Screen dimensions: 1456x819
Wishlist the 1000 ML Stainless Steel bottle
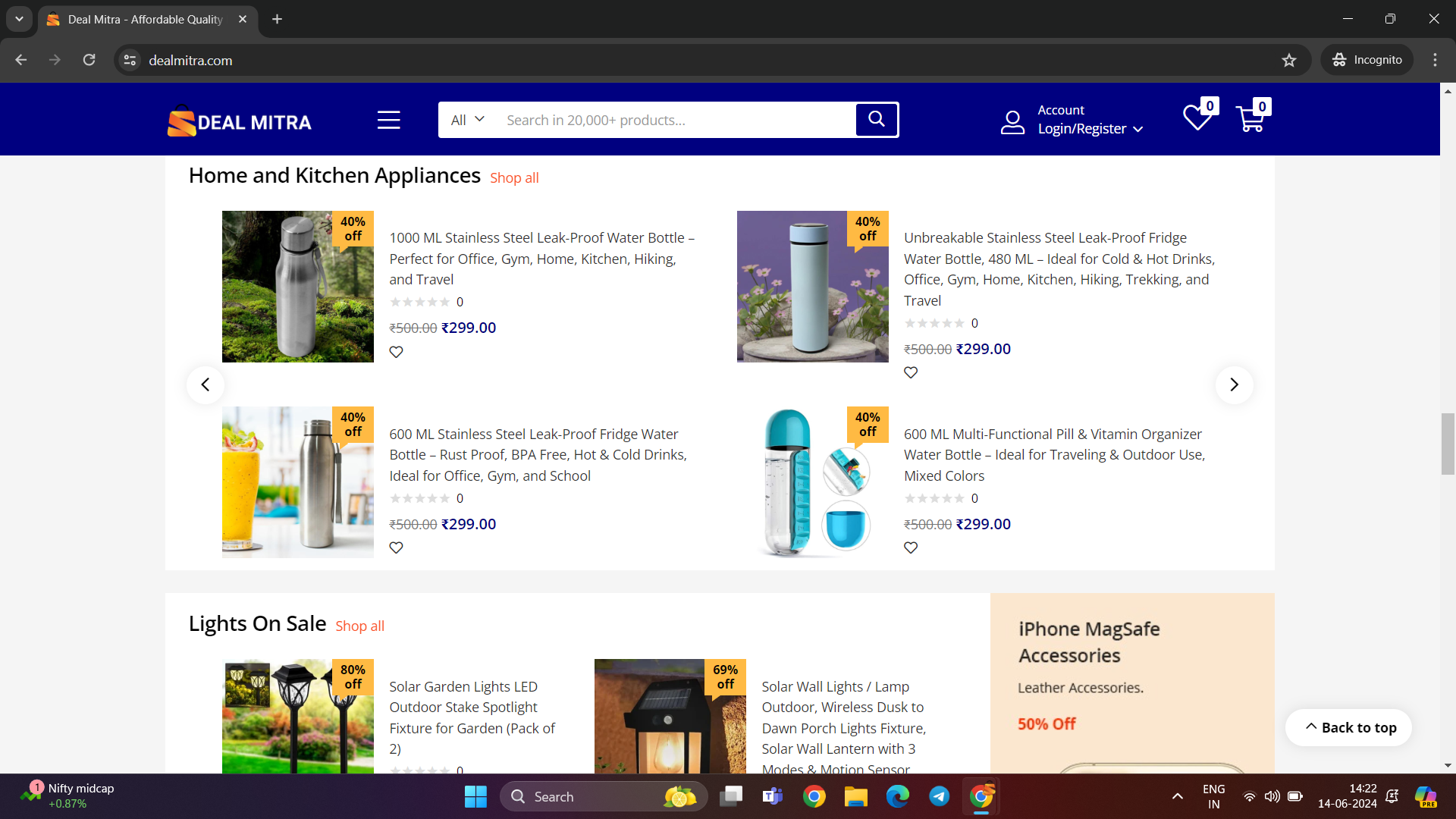click(x=396, y=352)
